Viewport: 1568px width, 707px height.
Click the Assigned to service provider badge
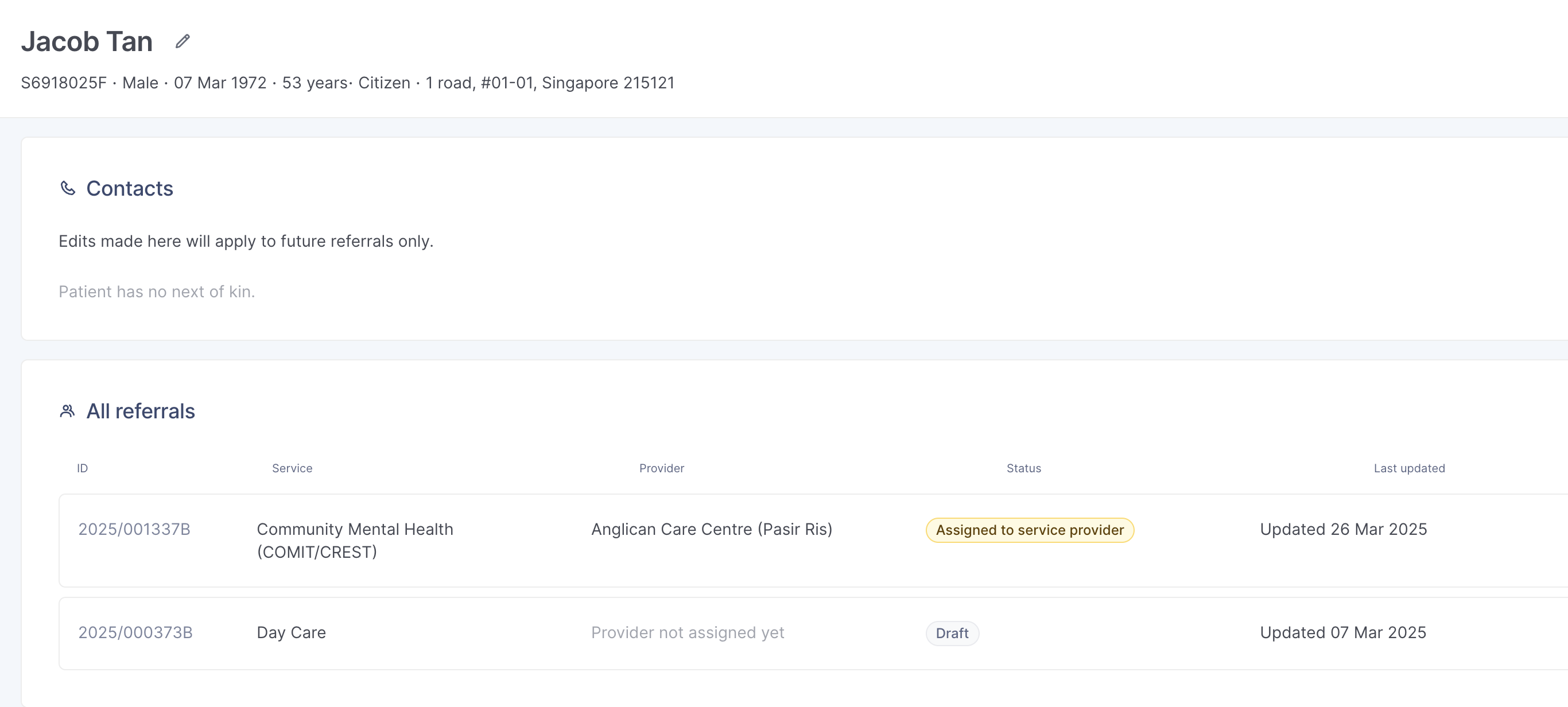click(x=1029, y=530)
